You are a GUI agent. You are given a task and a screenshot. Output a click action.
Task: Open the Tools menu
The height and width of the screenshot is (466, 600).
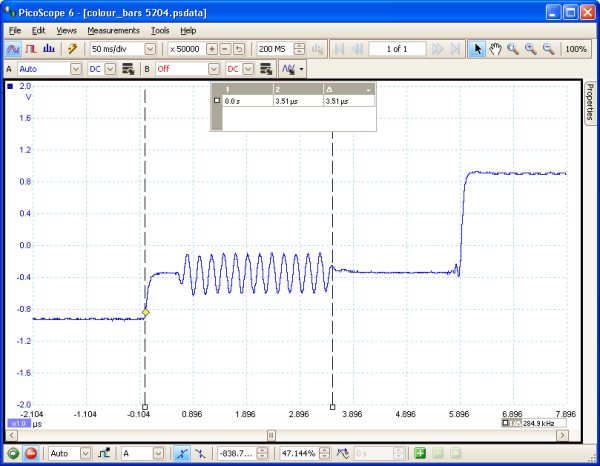[160, 31]
